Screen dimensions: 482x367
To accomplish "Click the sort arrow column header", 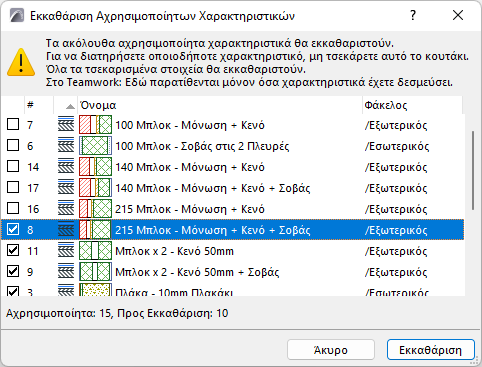I will pos(66,105).
